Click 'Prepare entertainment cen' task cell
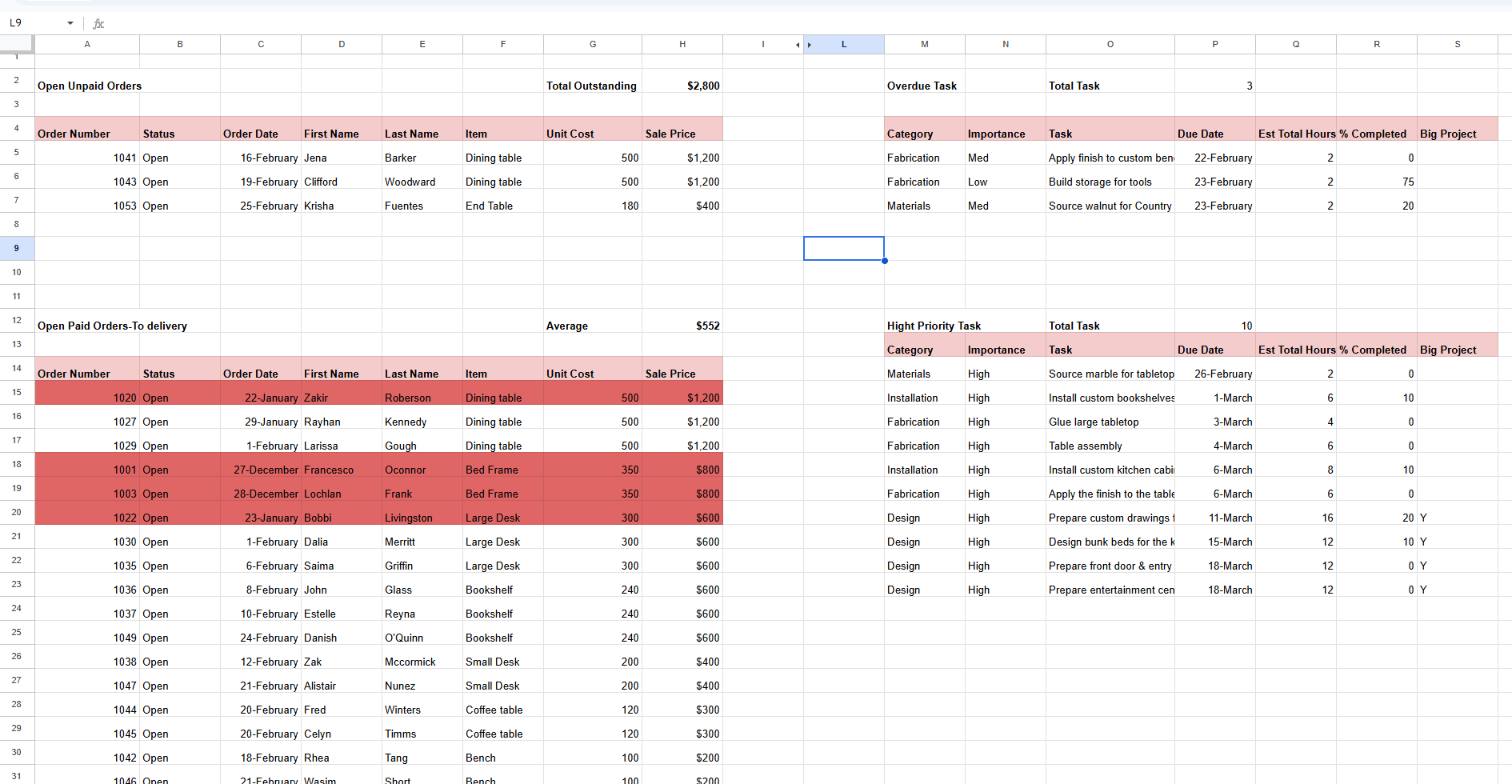Screen dimensions: 1512x784 pyautogui.click(x=1110, y=585)
